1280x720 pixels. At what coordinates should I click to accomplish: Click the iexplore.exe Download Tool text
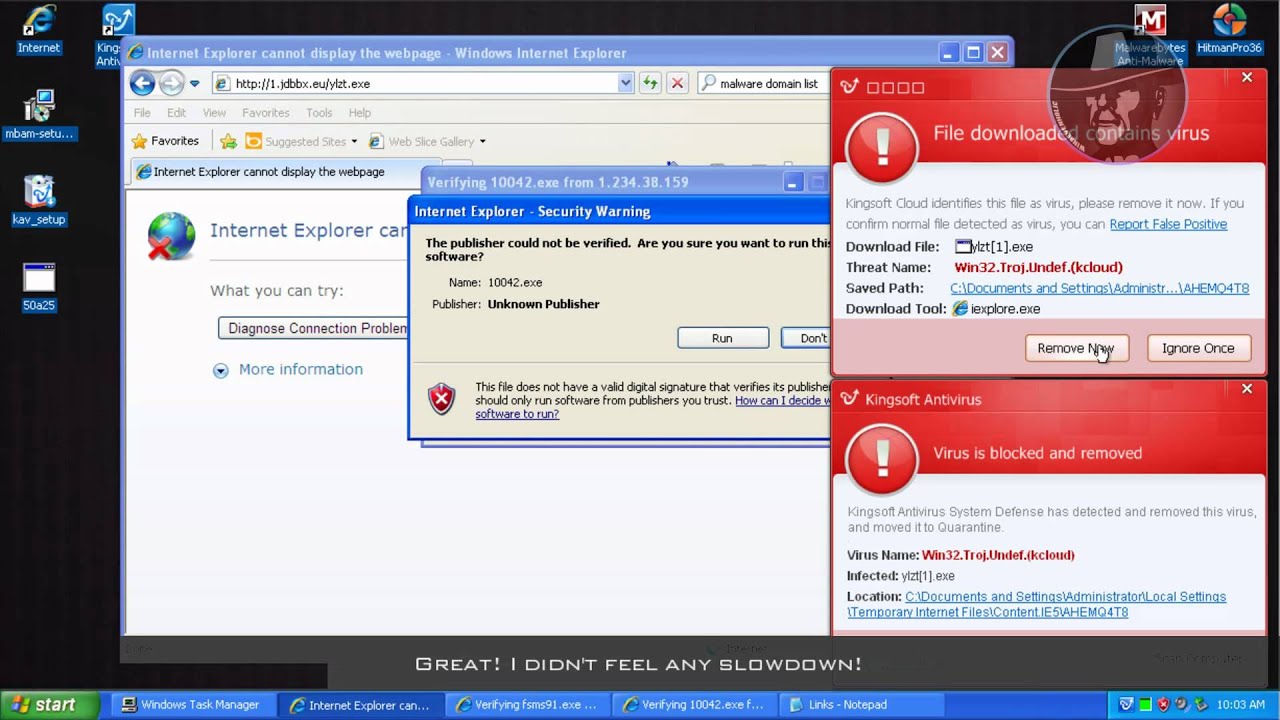(x=1005, y=309)
